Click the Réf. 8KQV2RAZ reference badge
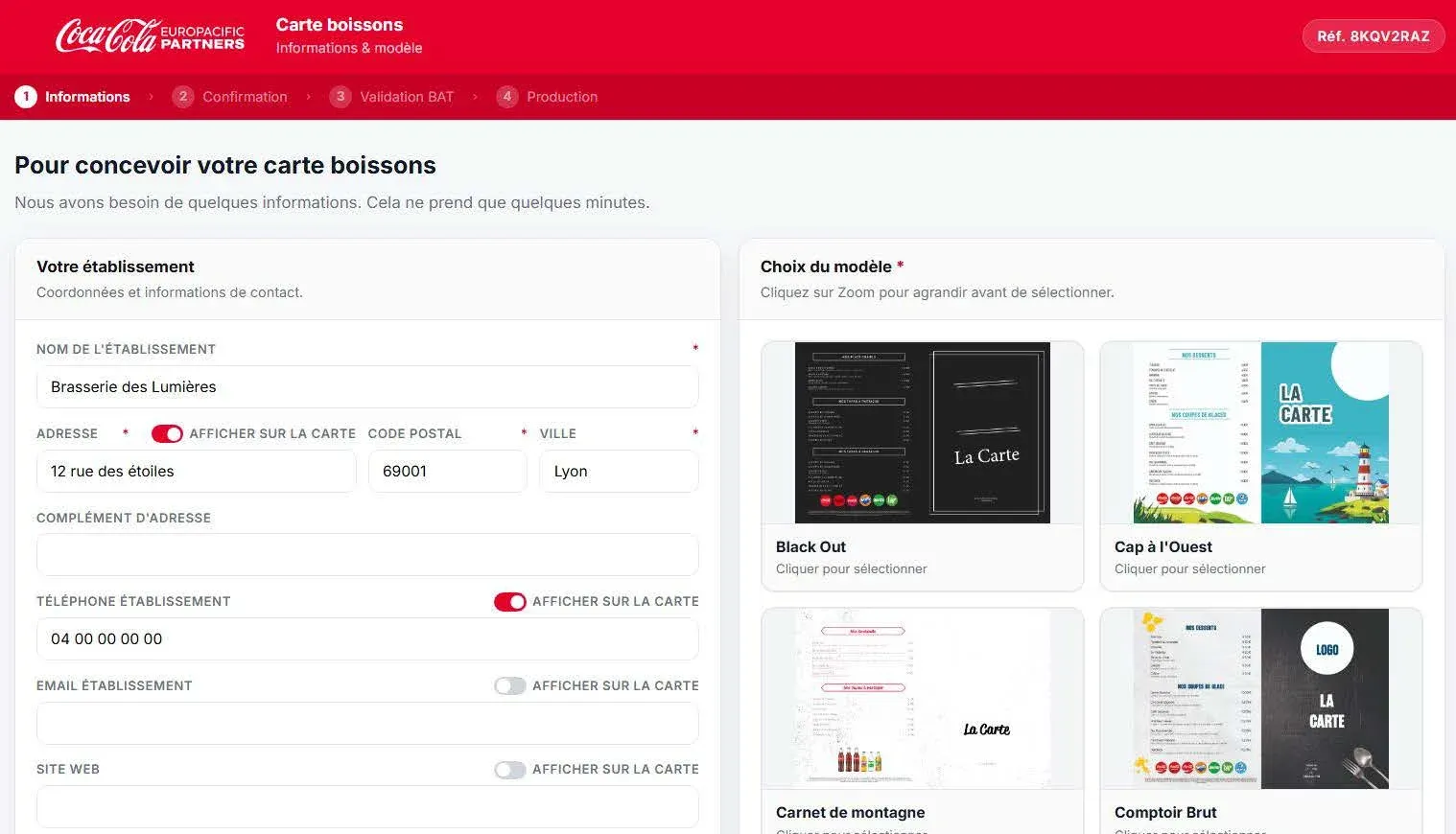The height and width of the screenshot is (834, 1456). [x=1374, y=36]
